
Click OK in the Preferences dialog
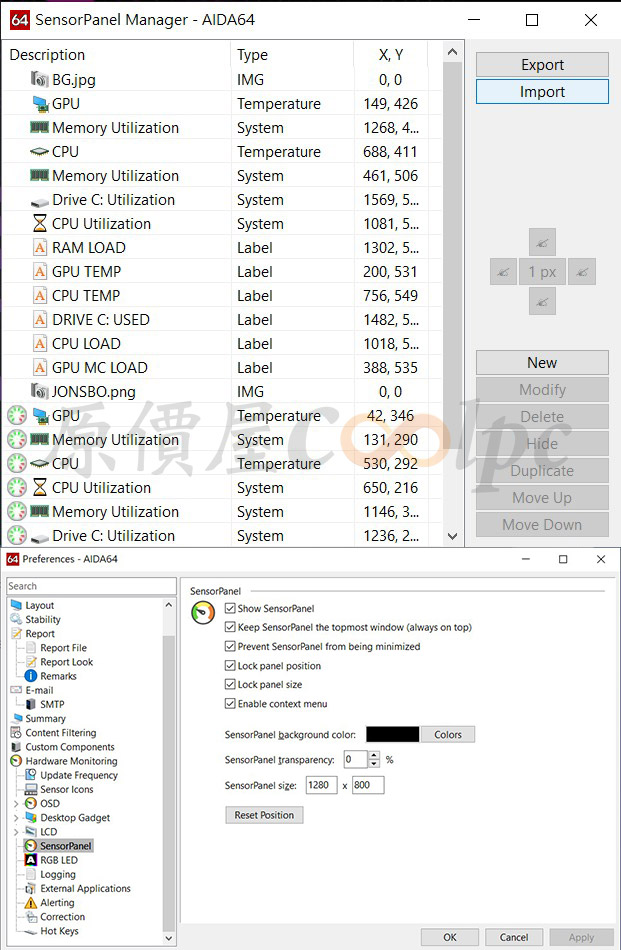[x=450, y=937]
